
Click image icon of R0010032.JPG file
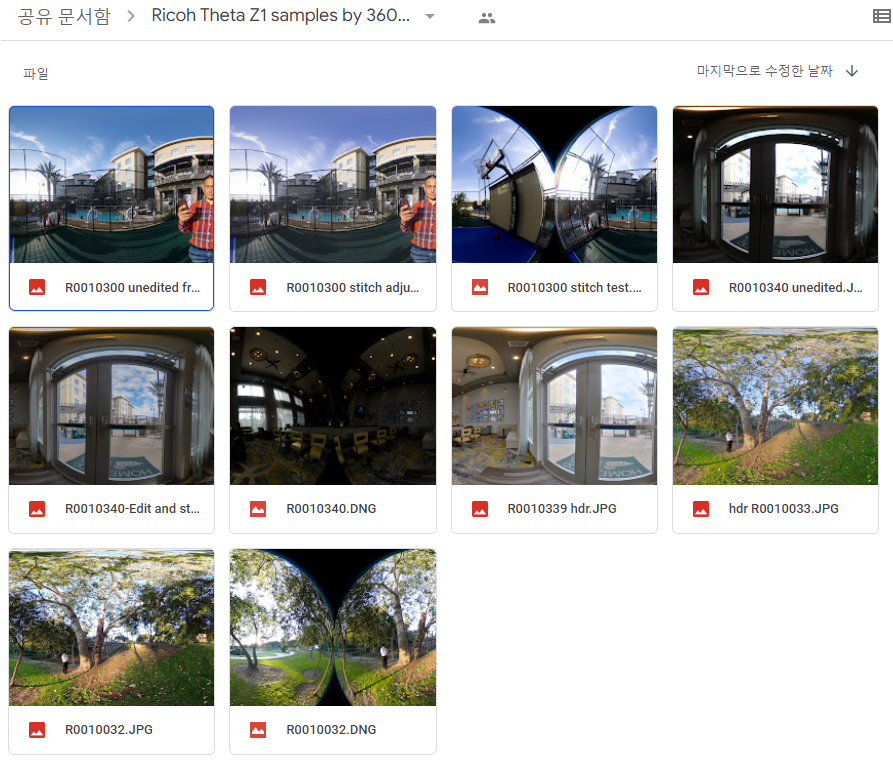pyautogui.click(x=37, y=729)
